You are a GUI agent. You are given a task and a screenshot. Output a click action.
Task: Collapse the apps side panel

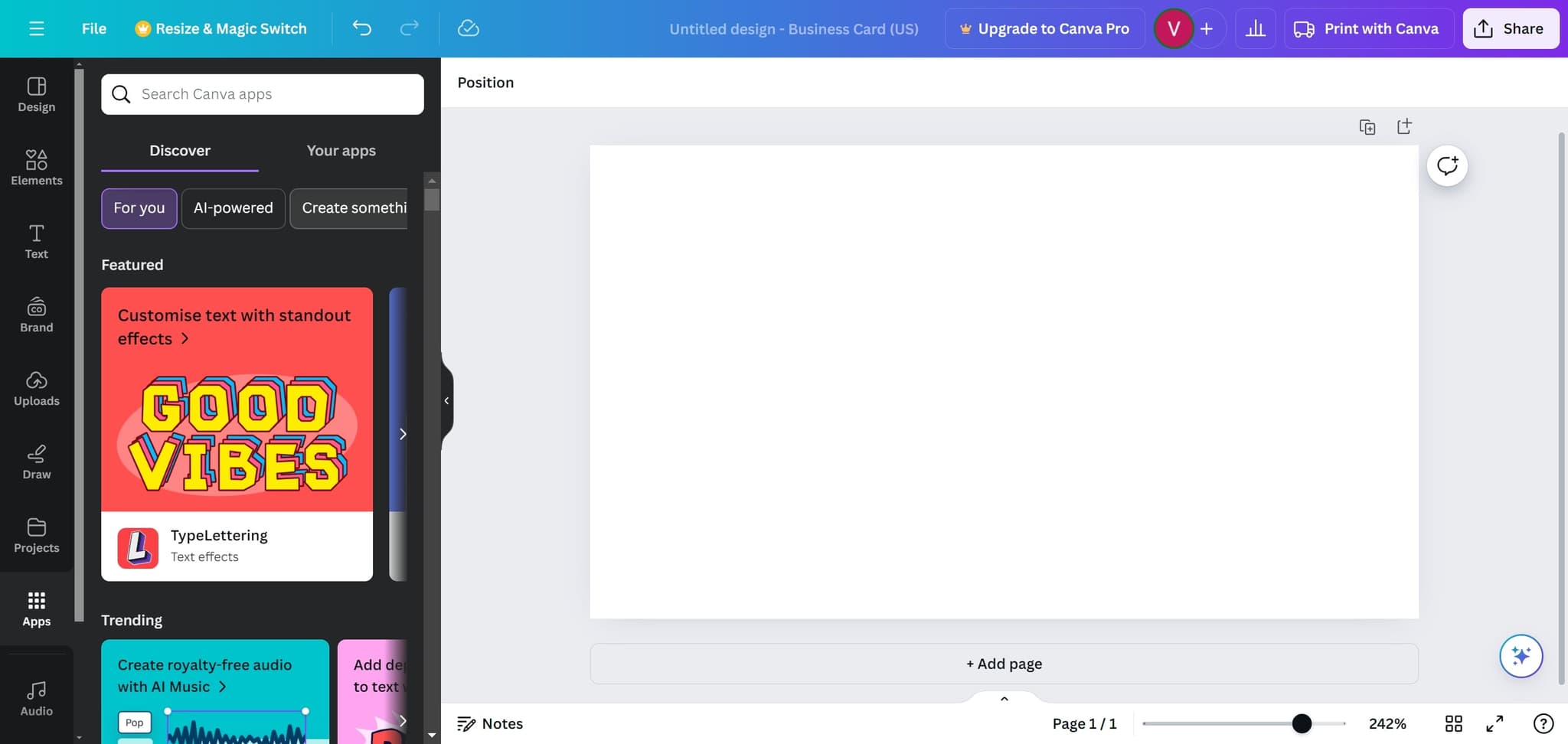446,400
